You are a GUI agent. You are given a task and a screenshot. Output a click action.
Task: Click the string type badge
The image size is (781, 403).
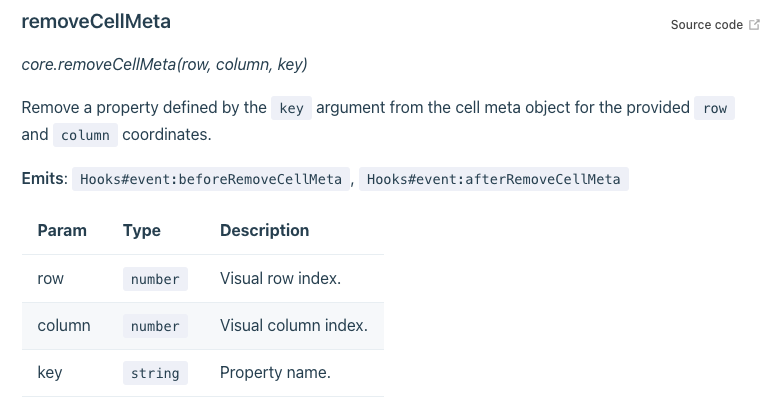pyautogui.click(x=155, y=373)
